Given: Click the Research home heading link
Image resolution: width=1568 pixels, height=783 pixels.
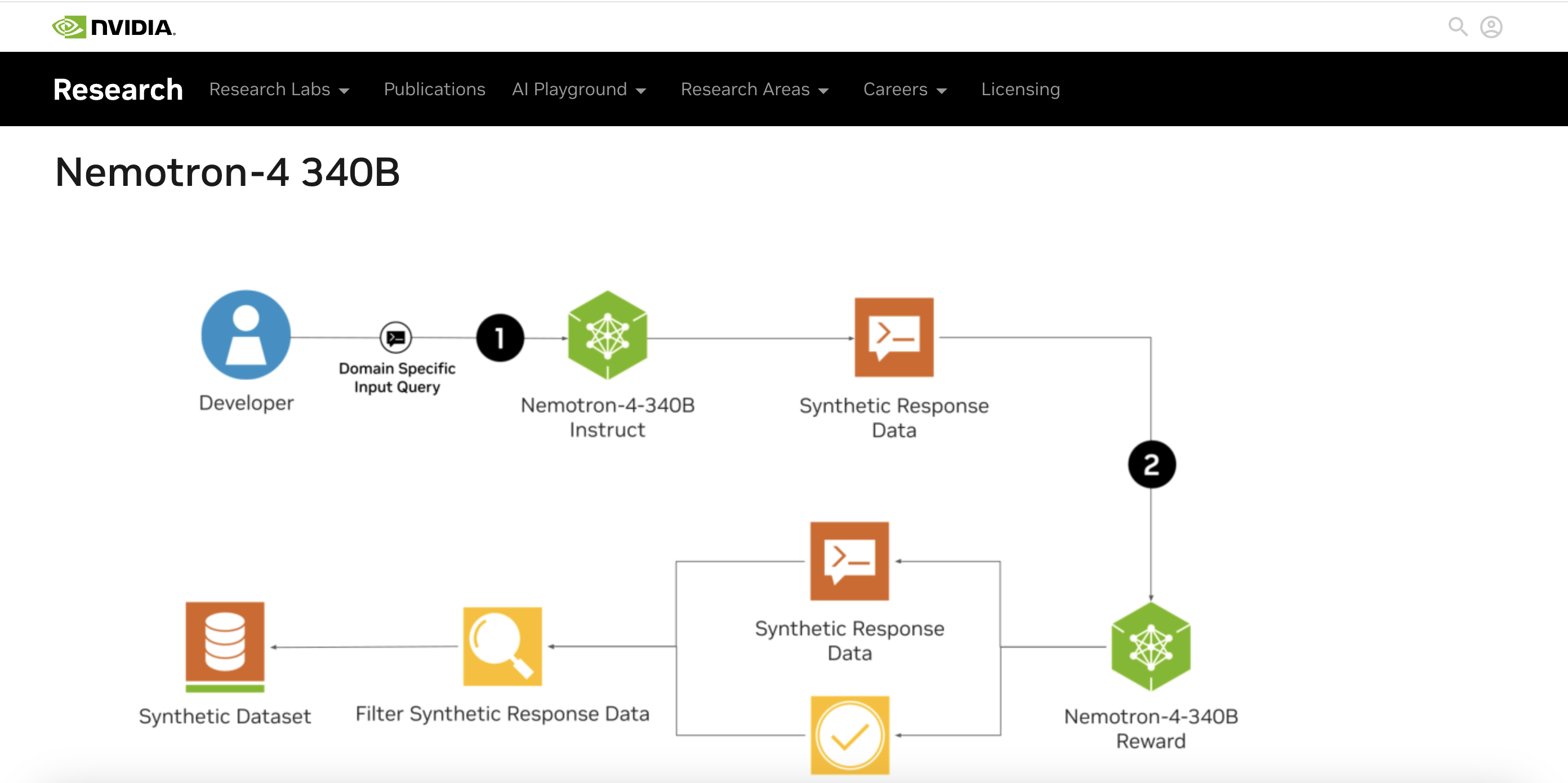Looking at the screenshot, I should pos(118,90).
